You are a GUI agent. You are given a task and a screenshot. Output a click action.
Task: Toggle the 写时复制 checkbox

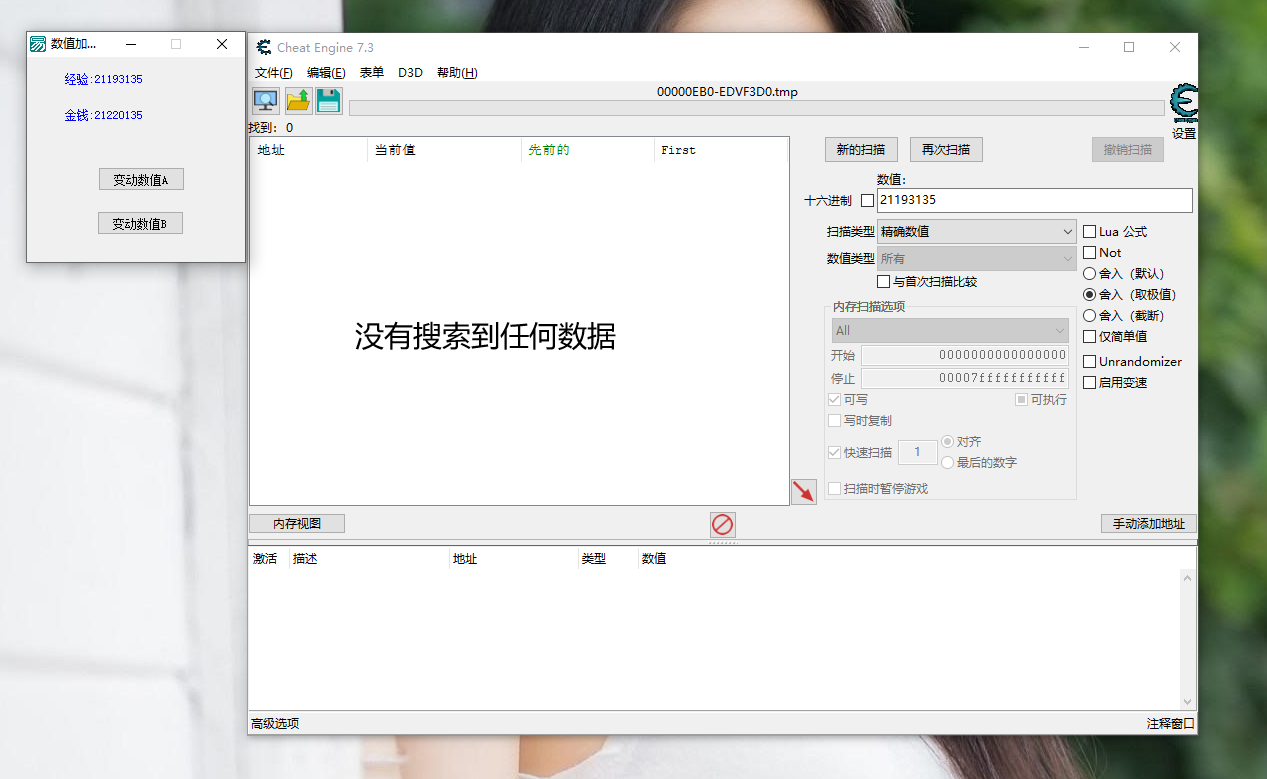834,421
